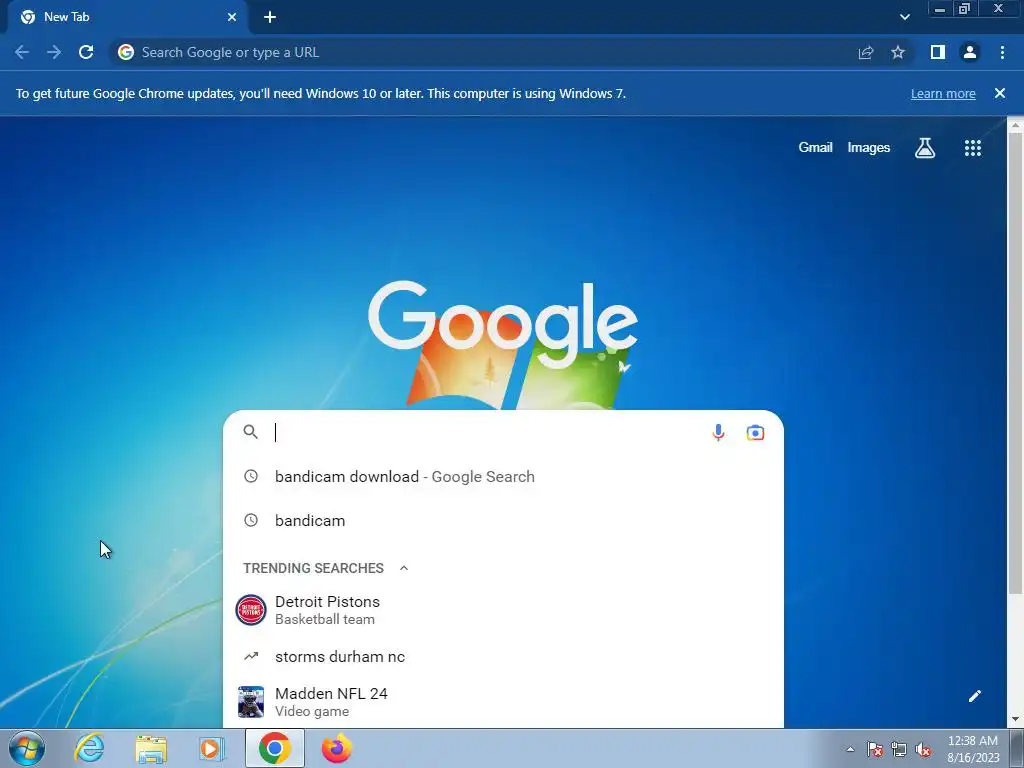Click the Madden NFL 24 cover thumbnail

click(251, 702)
